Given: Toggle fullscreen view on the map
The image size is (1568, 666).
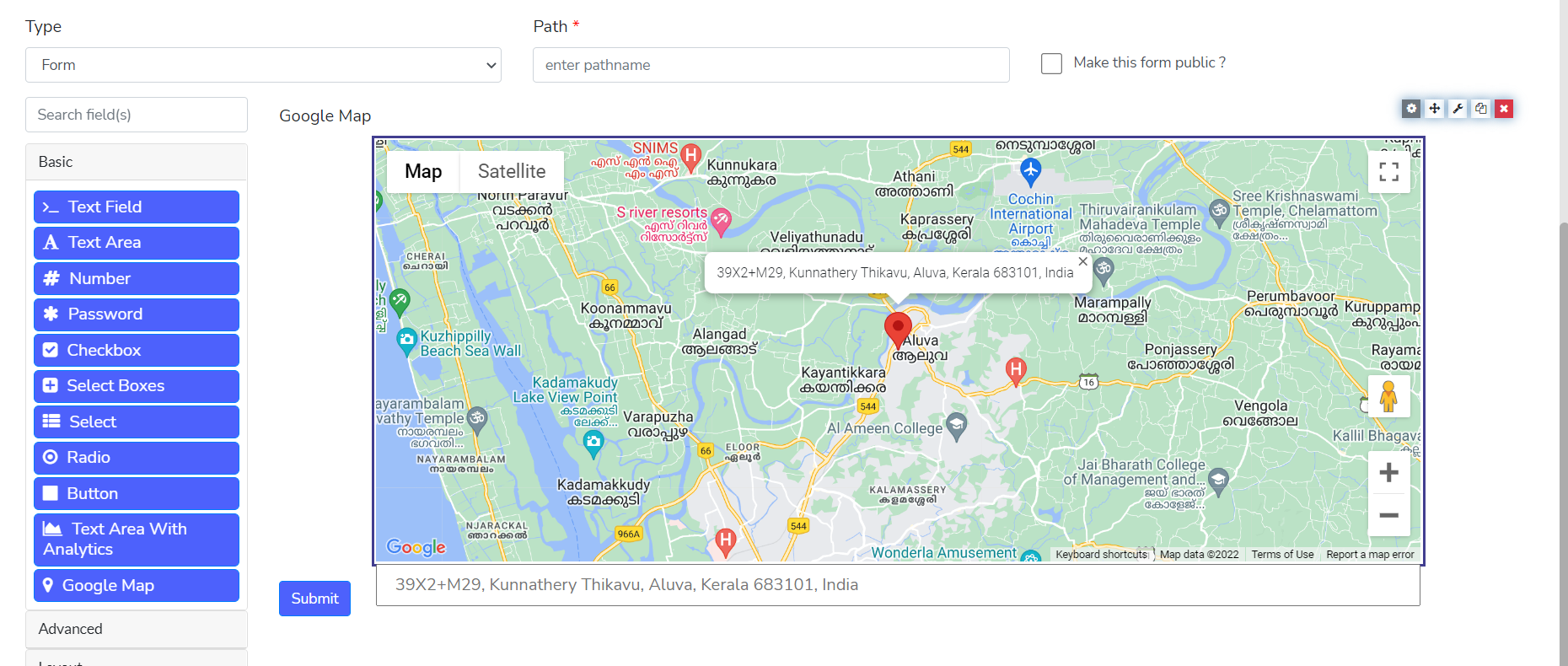Looking at the screenshot, I should pyautogui.click(x=1388, y=172).
